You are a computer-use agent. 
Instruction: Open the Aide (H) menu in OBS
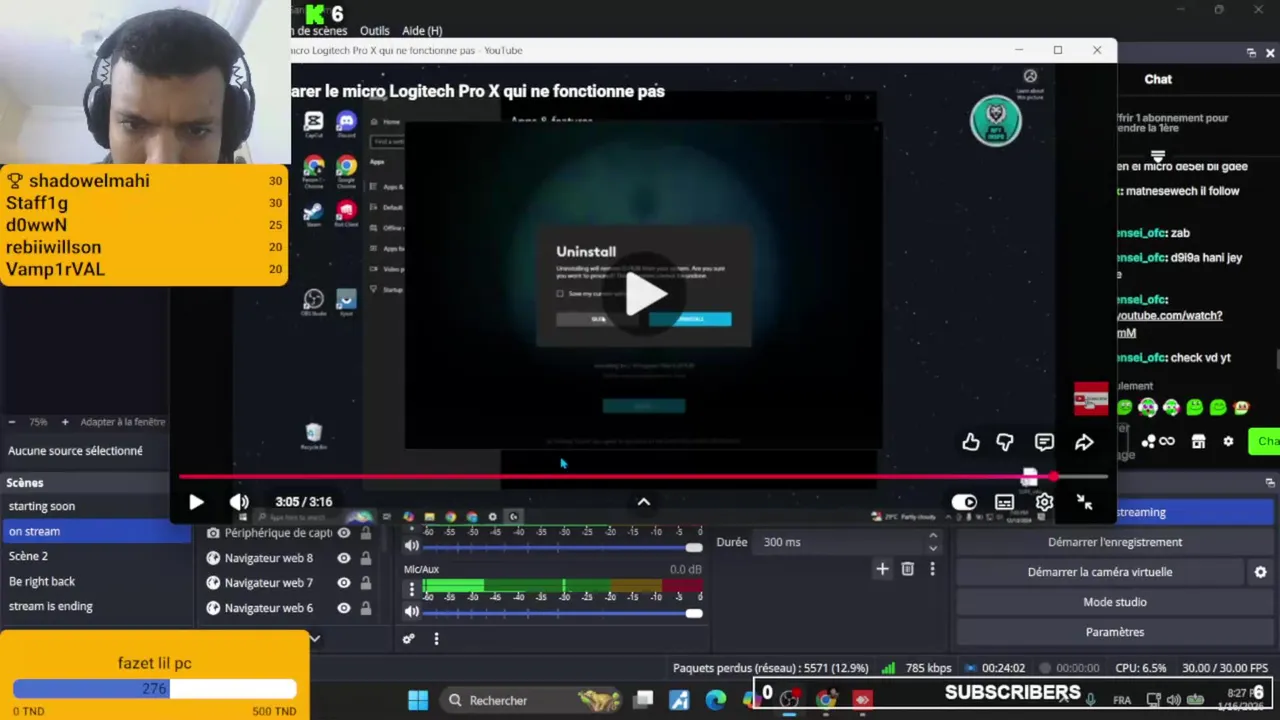tap(422, 31)
